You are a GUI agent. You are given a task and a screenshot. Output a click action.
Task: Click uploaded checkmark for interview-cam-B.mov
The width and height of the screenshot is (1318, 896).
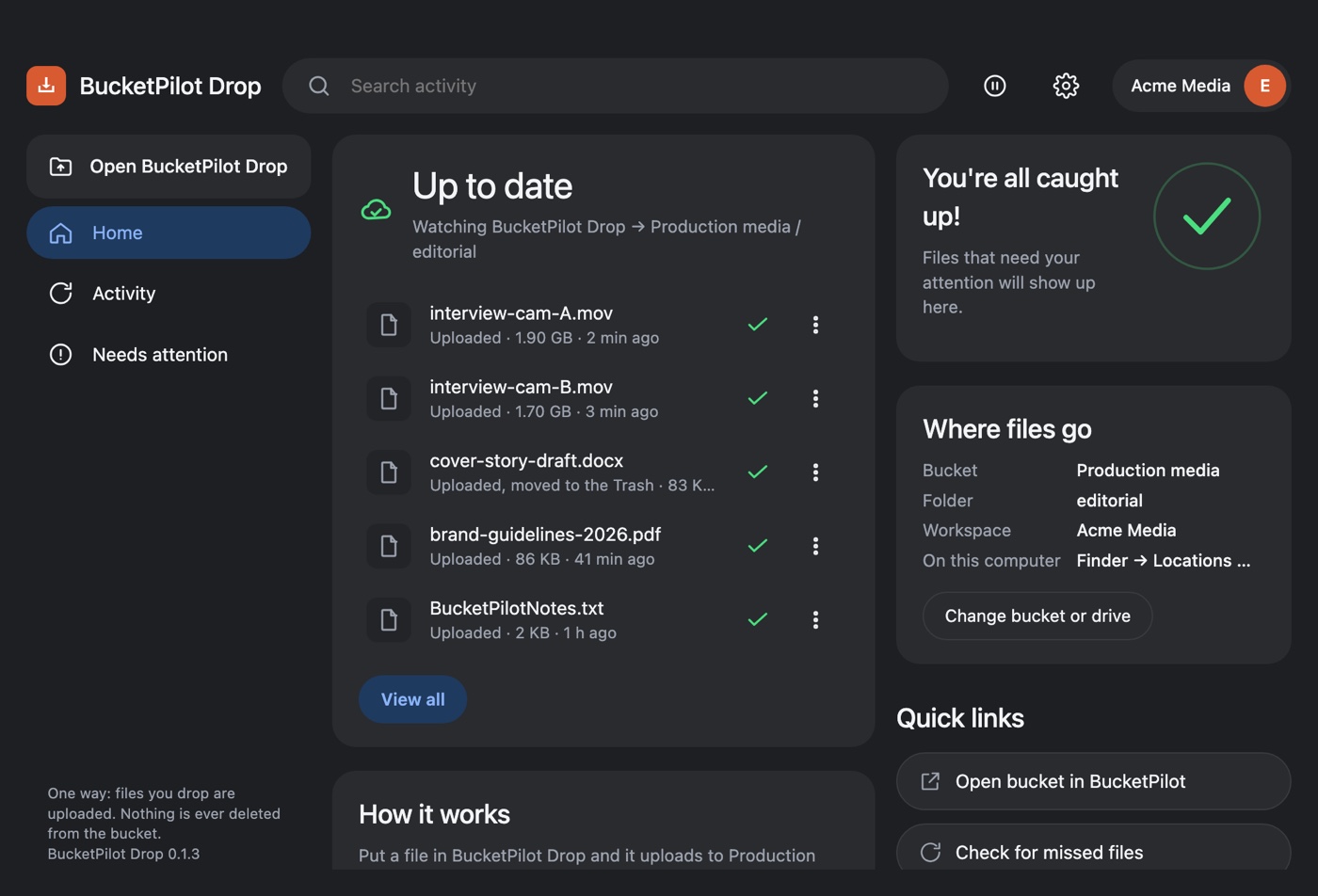(758, 398)
